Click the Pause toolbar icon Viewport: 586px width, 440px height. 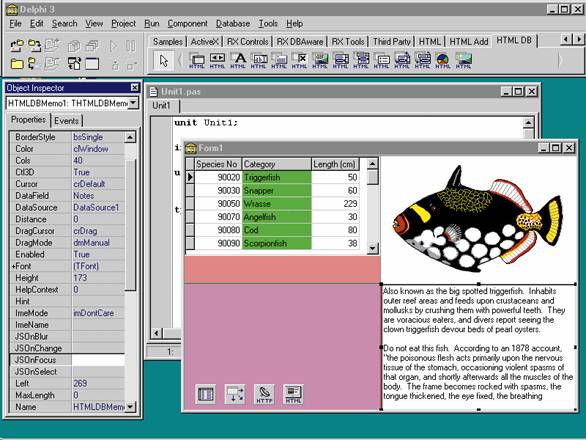[130, 46]
